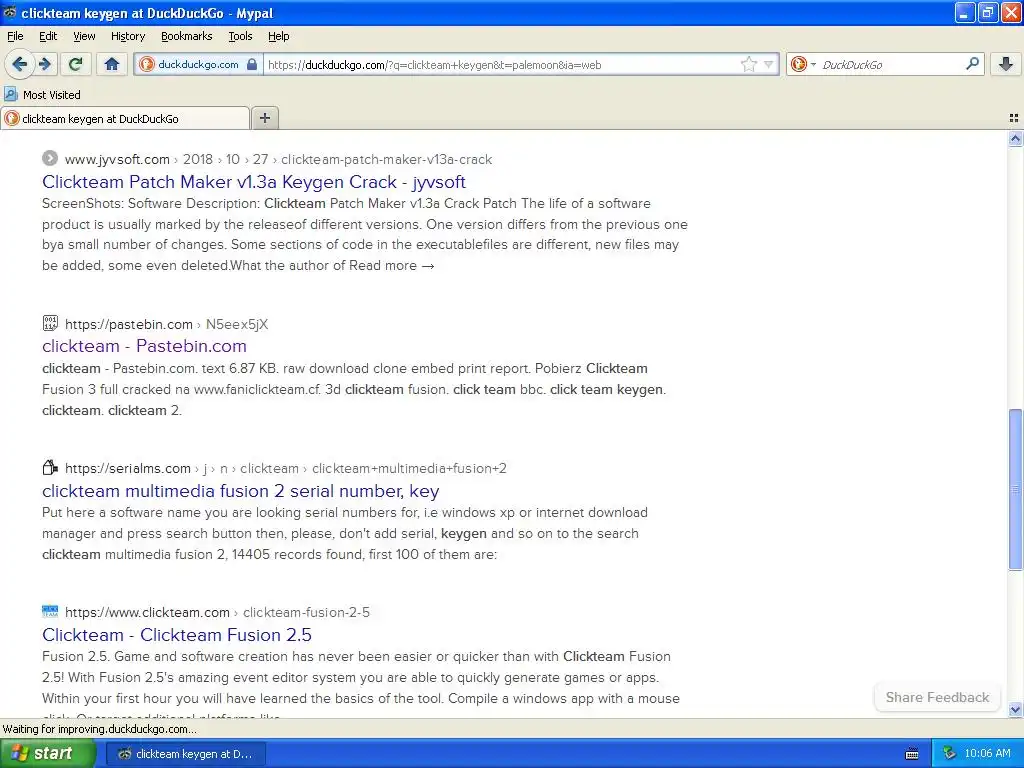Bookmark this page with the star icon

748,64
